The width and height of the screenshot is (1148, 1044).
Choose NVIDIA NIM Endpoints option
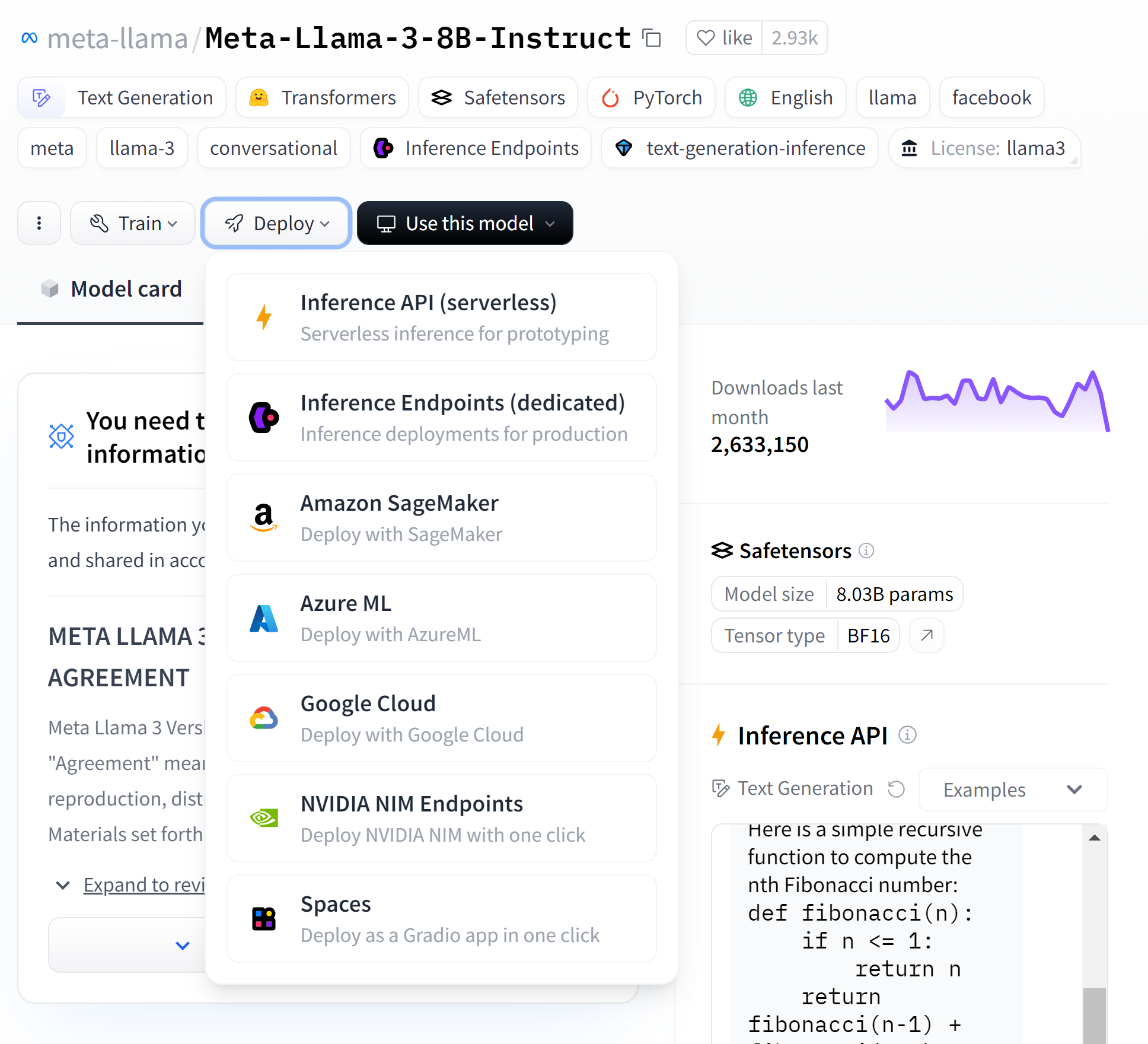pos(442,819)
